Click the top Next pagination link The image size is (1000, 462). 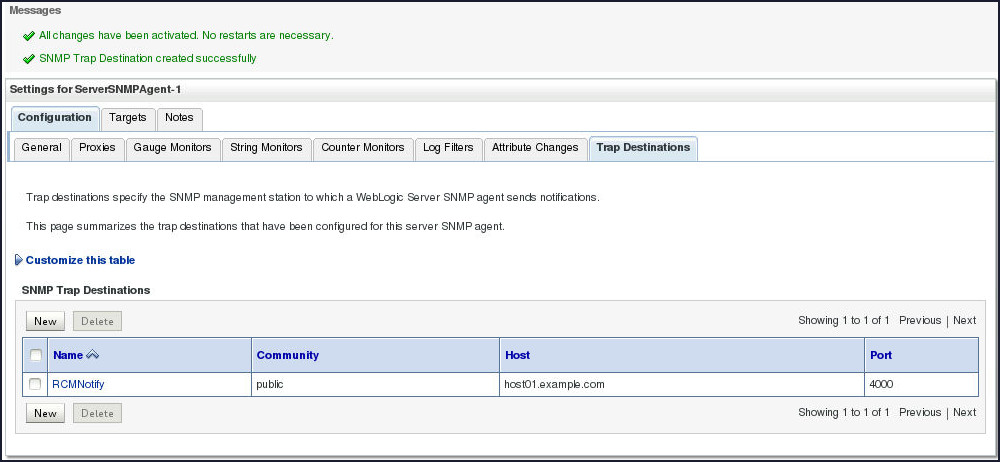point(964,321)
